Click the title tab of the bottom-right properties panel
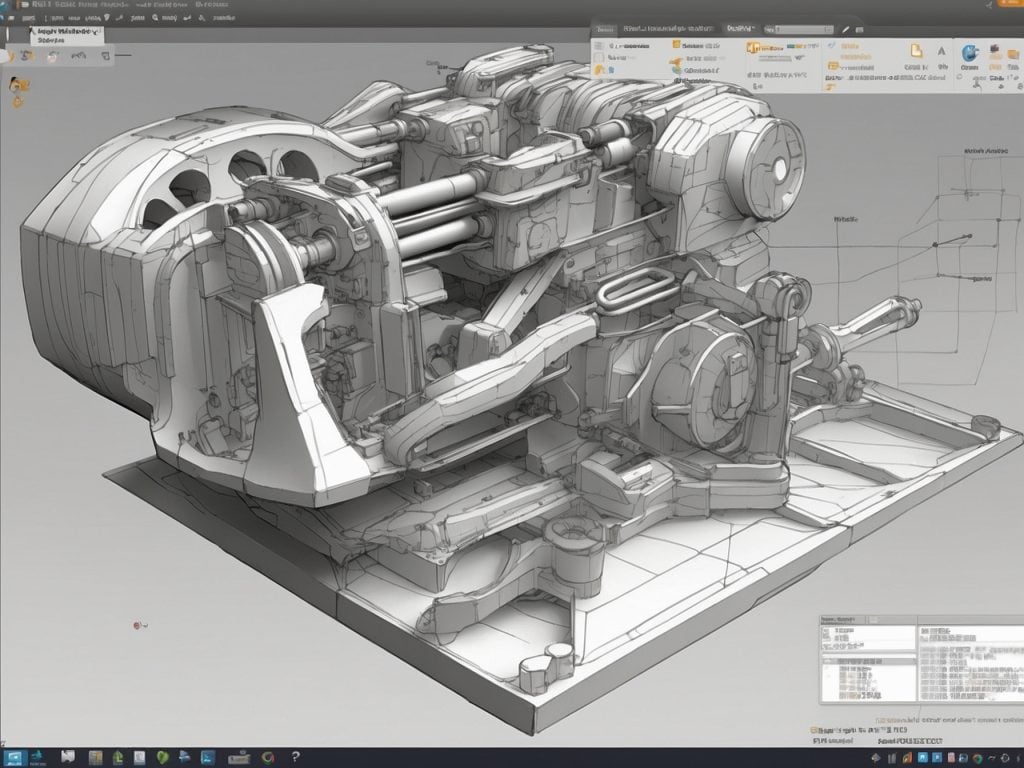 [842, 619]
